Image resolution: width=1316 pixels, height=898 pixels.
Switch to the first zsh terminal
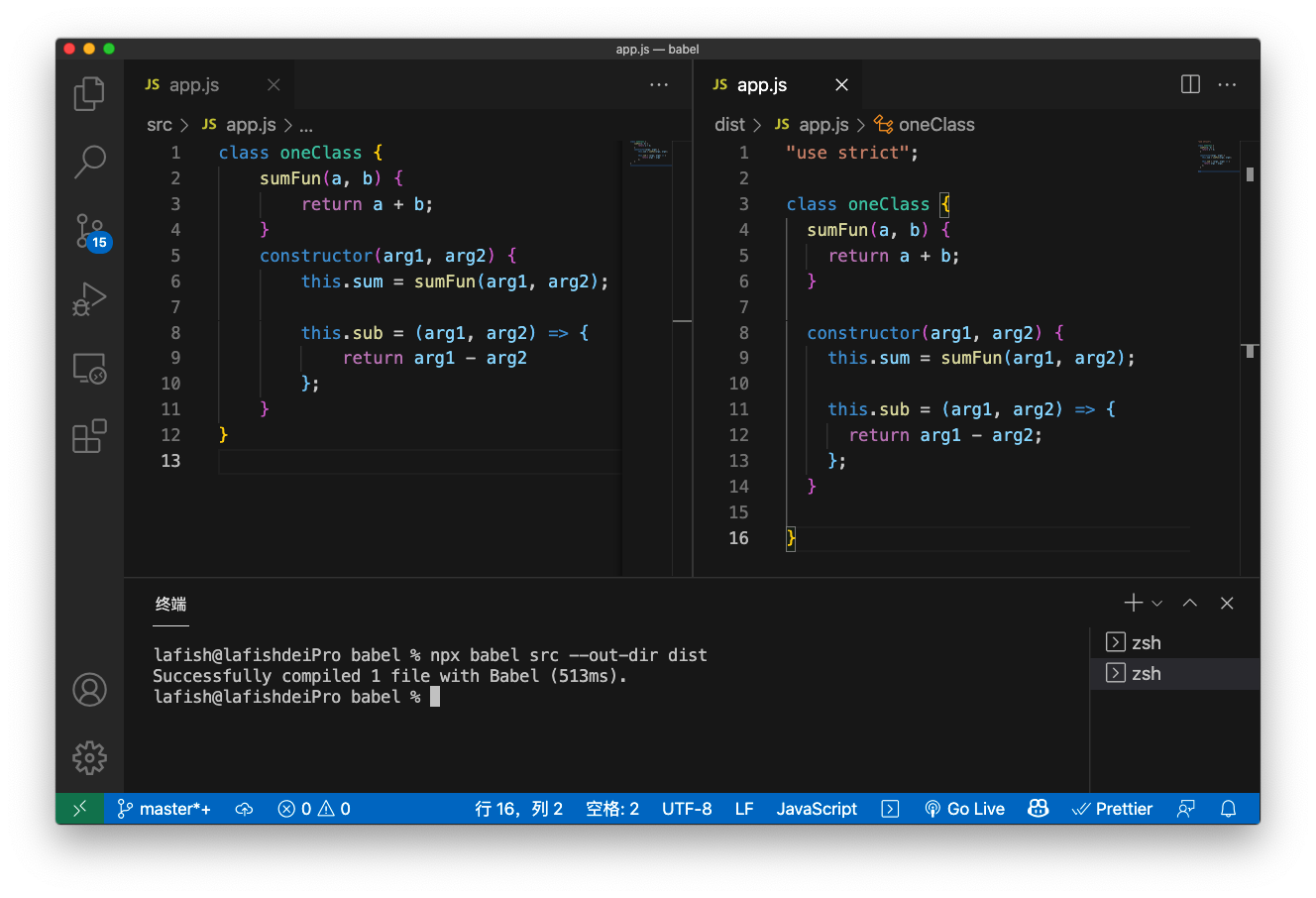coord(1146,643)
